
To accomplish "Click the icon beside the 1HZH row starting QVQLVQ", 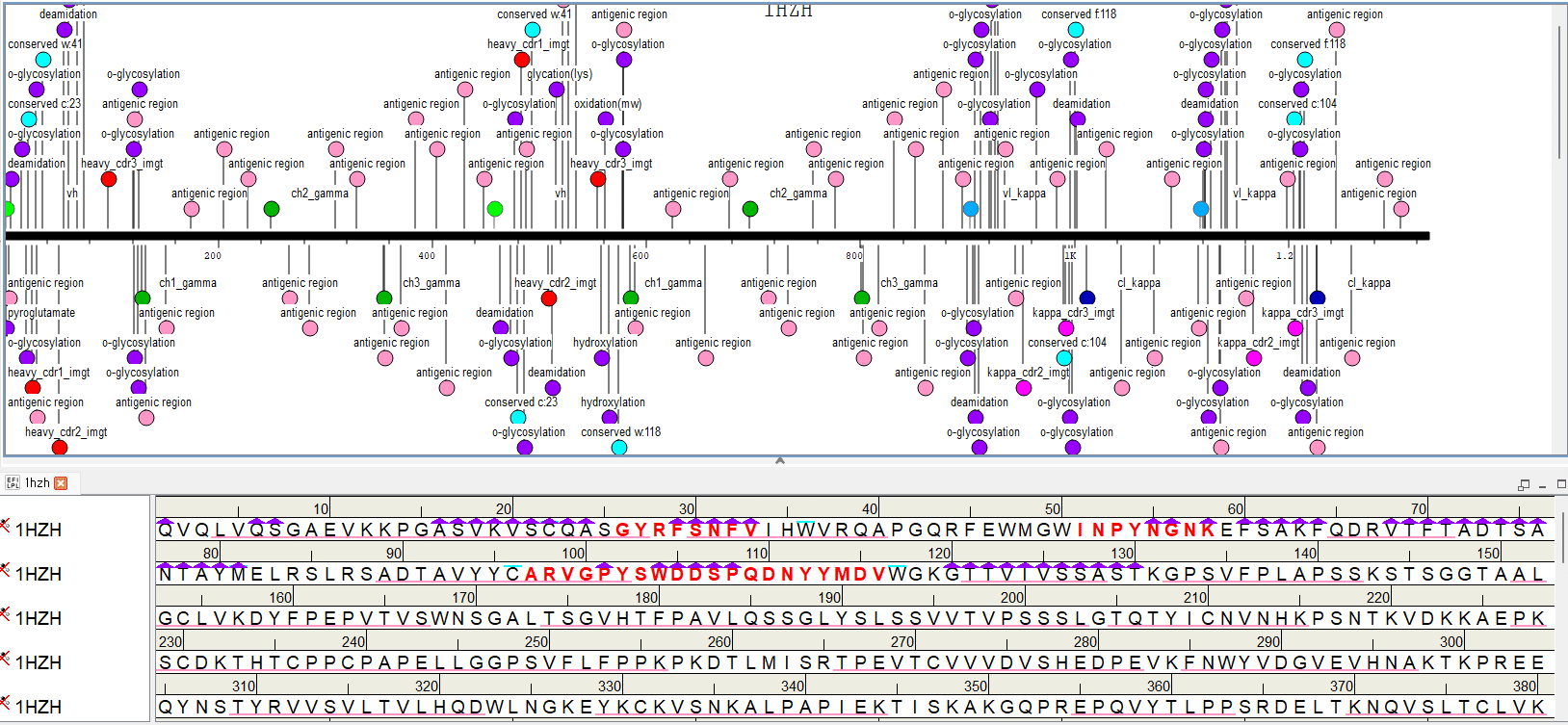I will coord(6,525).
